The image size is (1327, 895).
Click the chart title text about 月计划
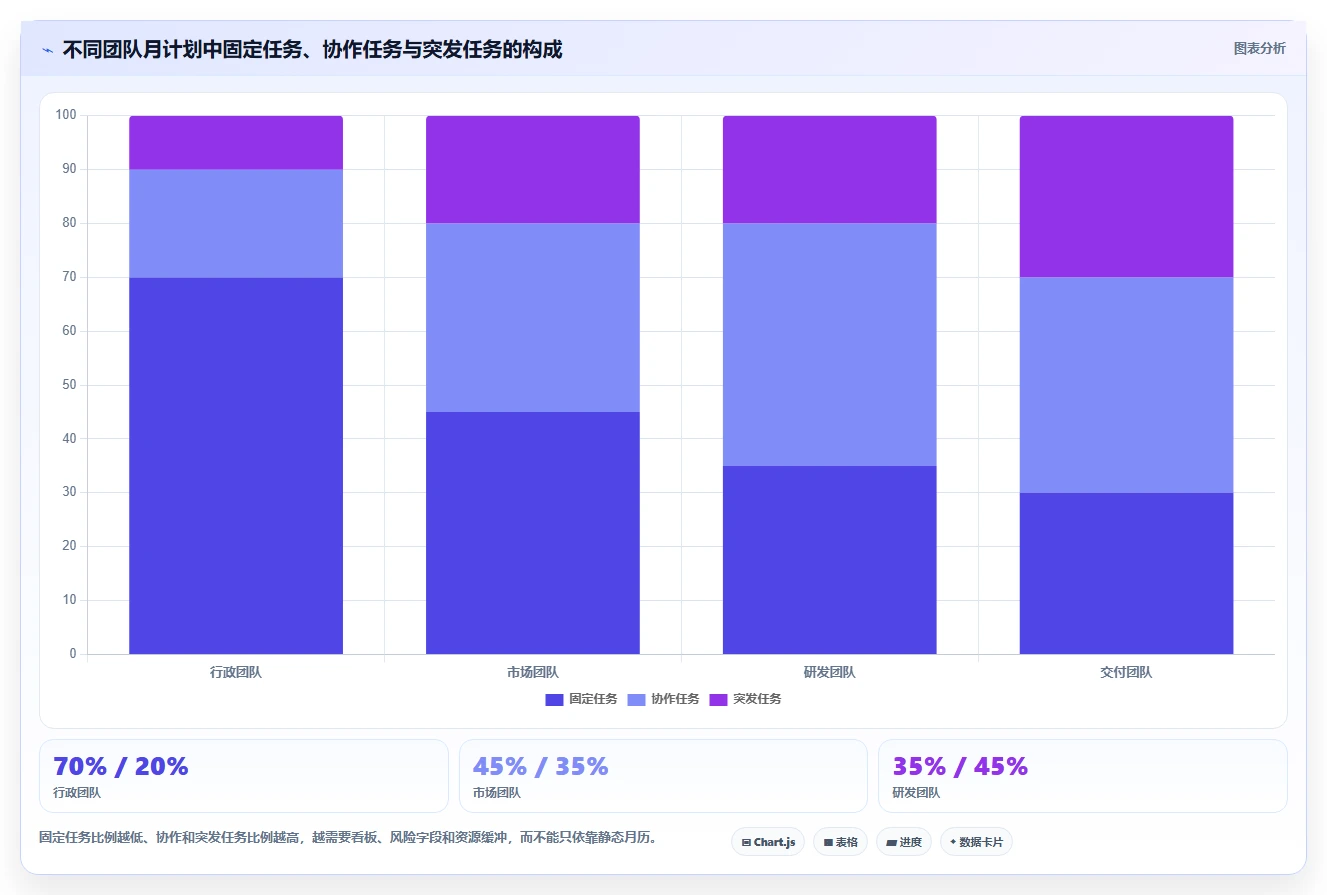(x=312, y=50)
